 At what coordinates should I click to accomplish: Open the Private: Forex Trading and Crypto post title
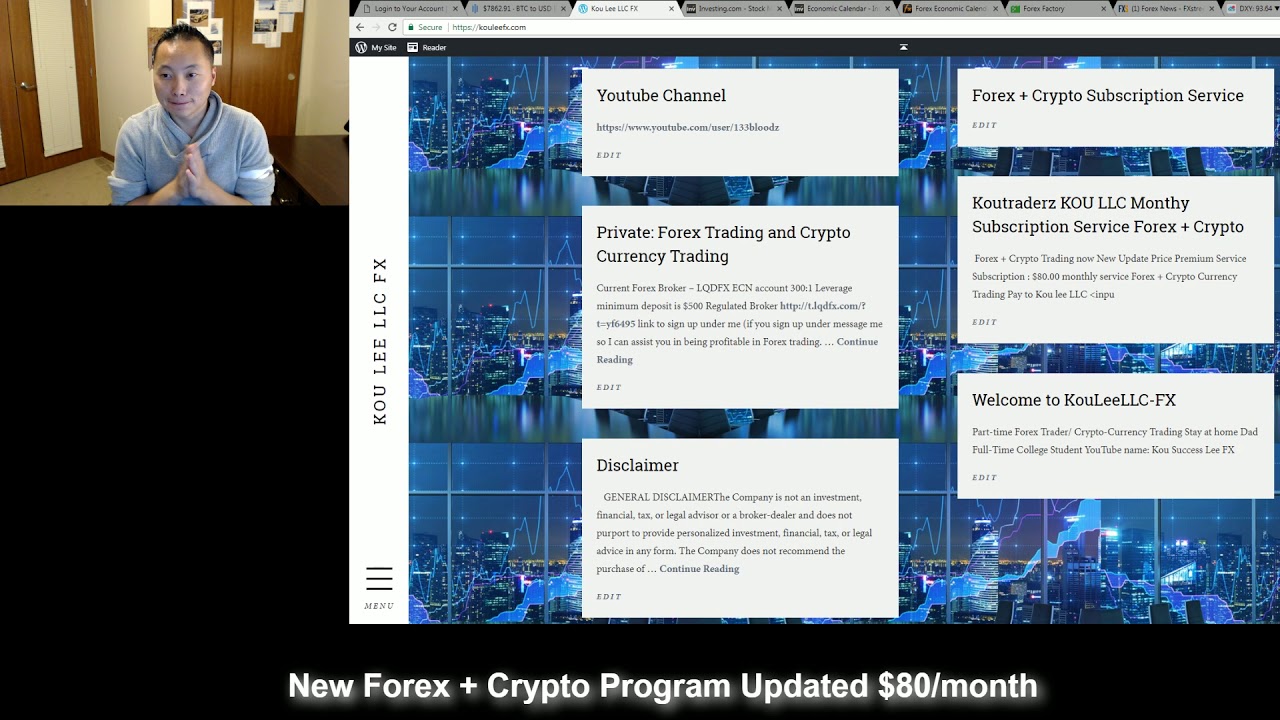point(723,244)
